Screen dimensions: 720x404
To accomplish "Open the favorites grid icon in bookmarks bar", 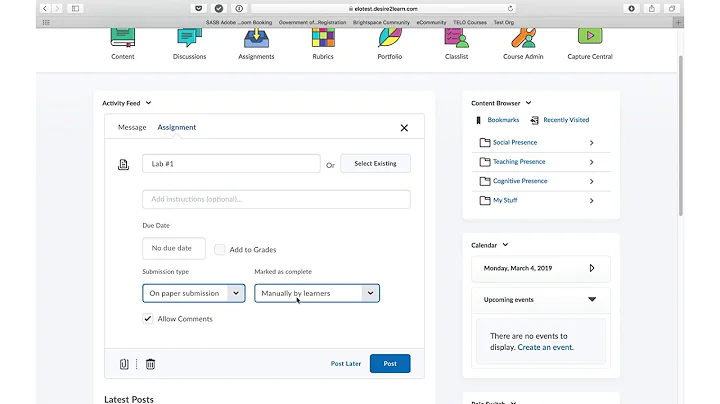I will 46,22.
